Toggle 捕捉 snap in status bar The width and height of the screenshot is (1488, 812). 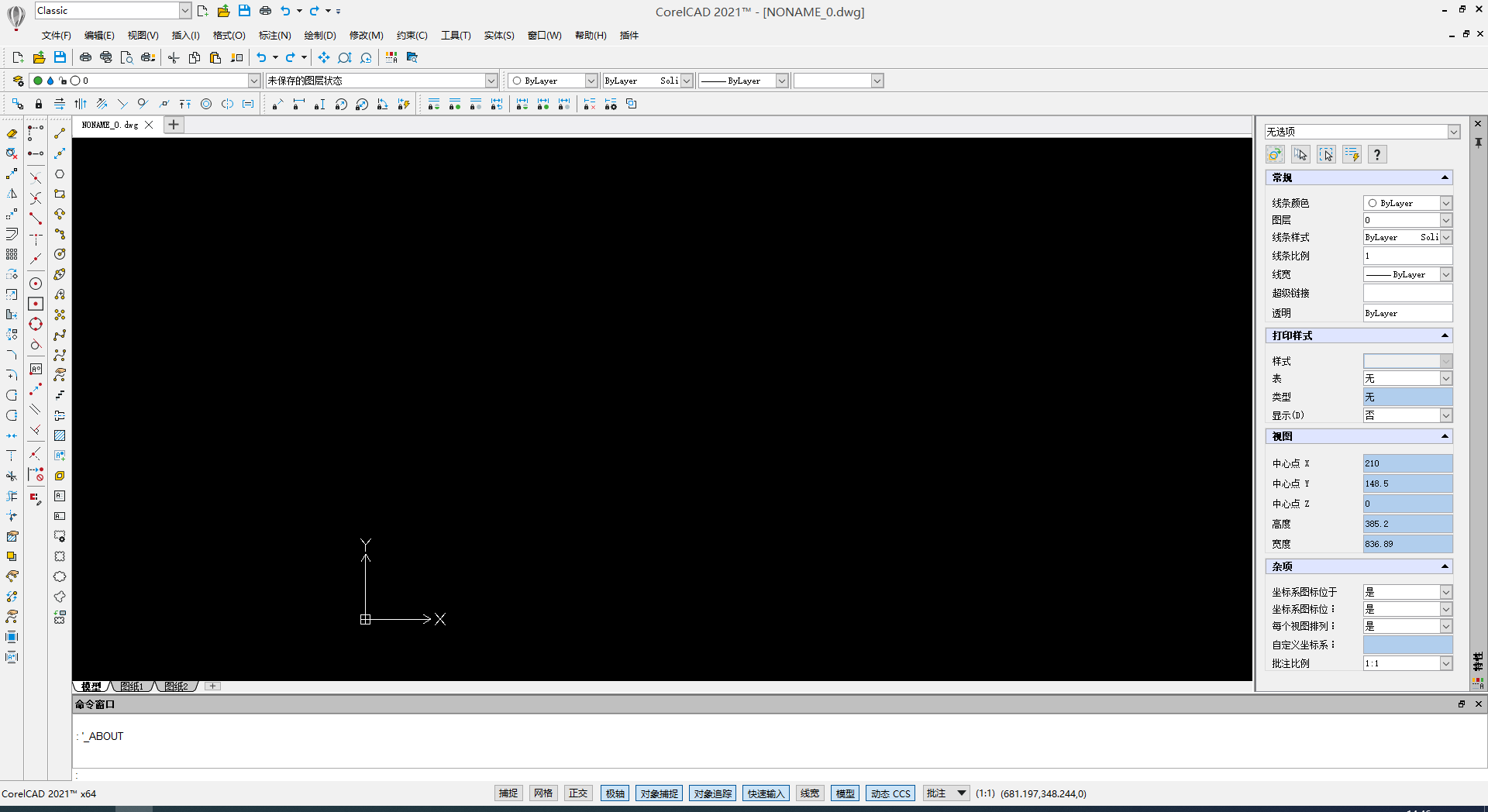click(508, 793)
